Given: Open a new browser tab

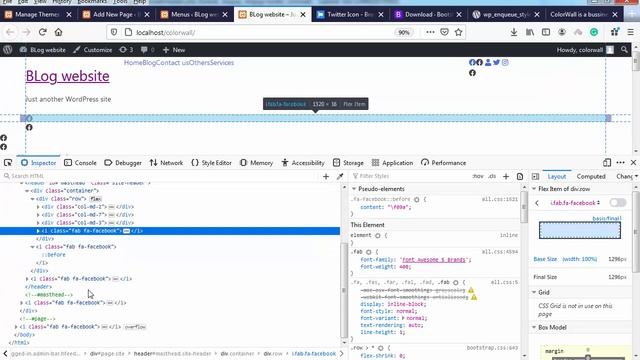Looking at the screenshot, I should point(632,14).
